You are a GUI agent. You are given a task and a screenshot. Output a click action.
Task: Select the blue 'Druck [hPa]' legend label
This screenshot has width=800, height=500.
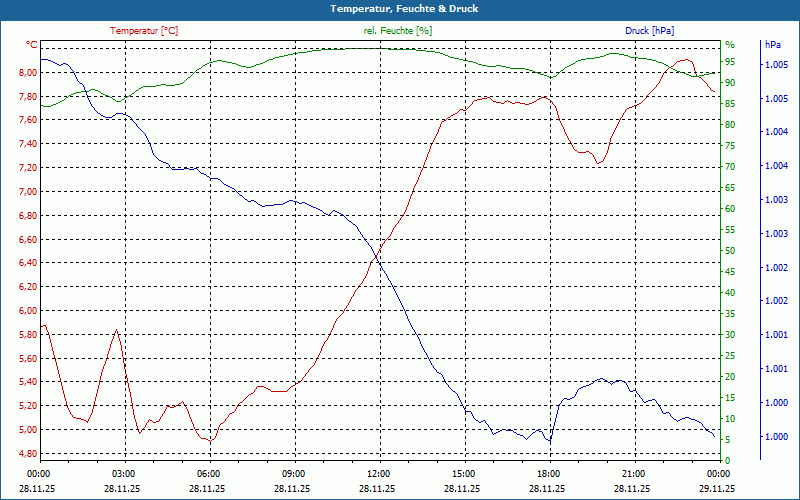[x=649, y=31]
